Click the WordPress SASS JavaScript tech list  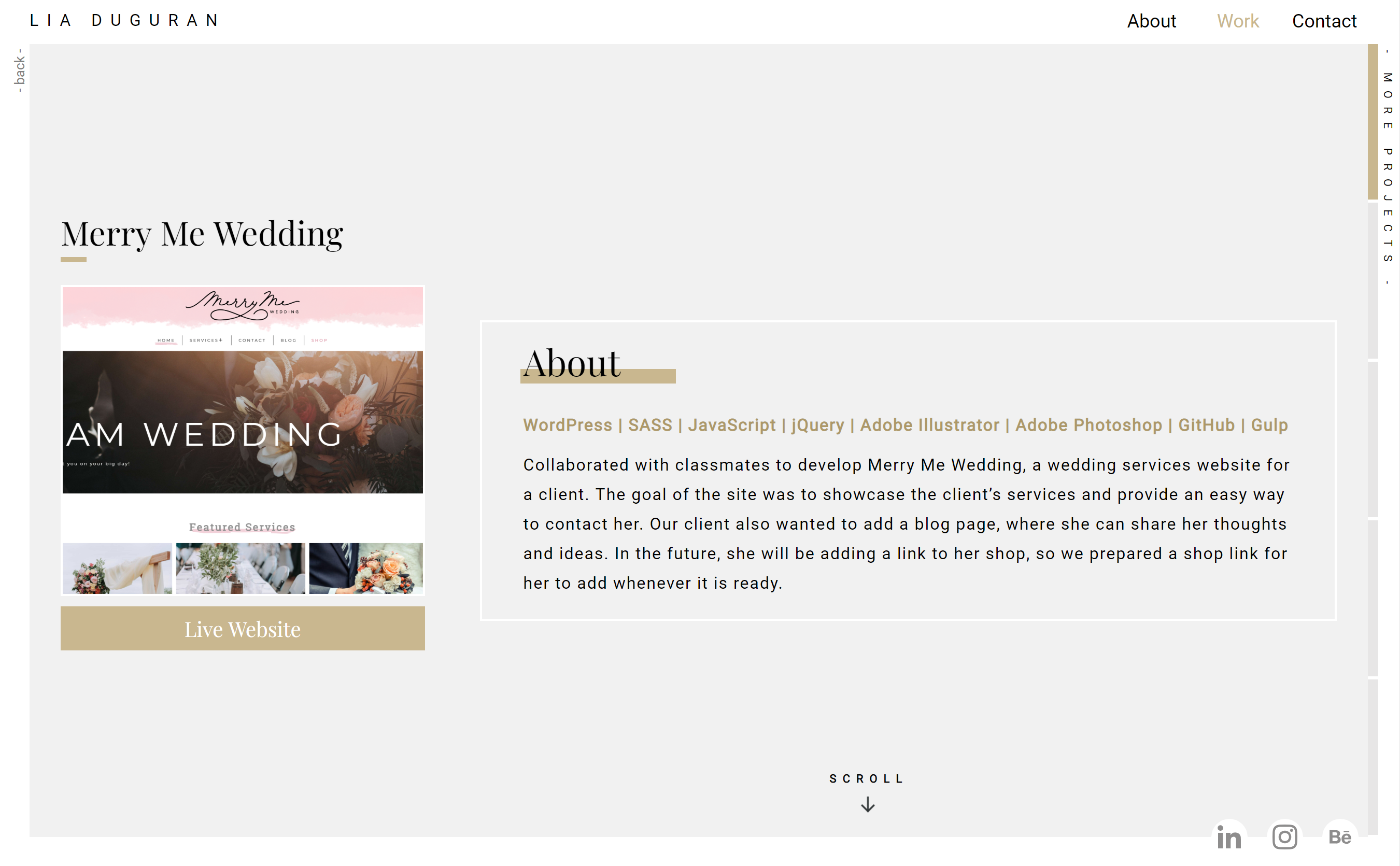[905, 425]
